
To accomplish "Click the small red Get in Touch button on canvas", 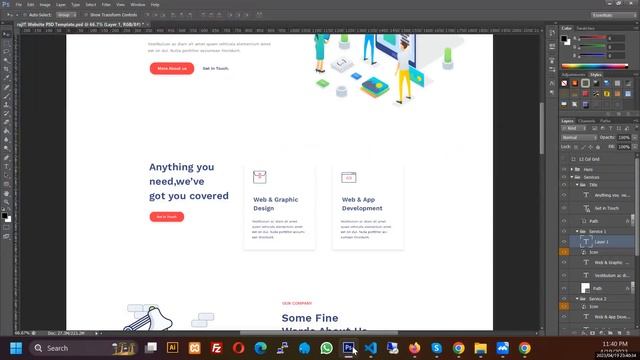I will pos(167,217).
